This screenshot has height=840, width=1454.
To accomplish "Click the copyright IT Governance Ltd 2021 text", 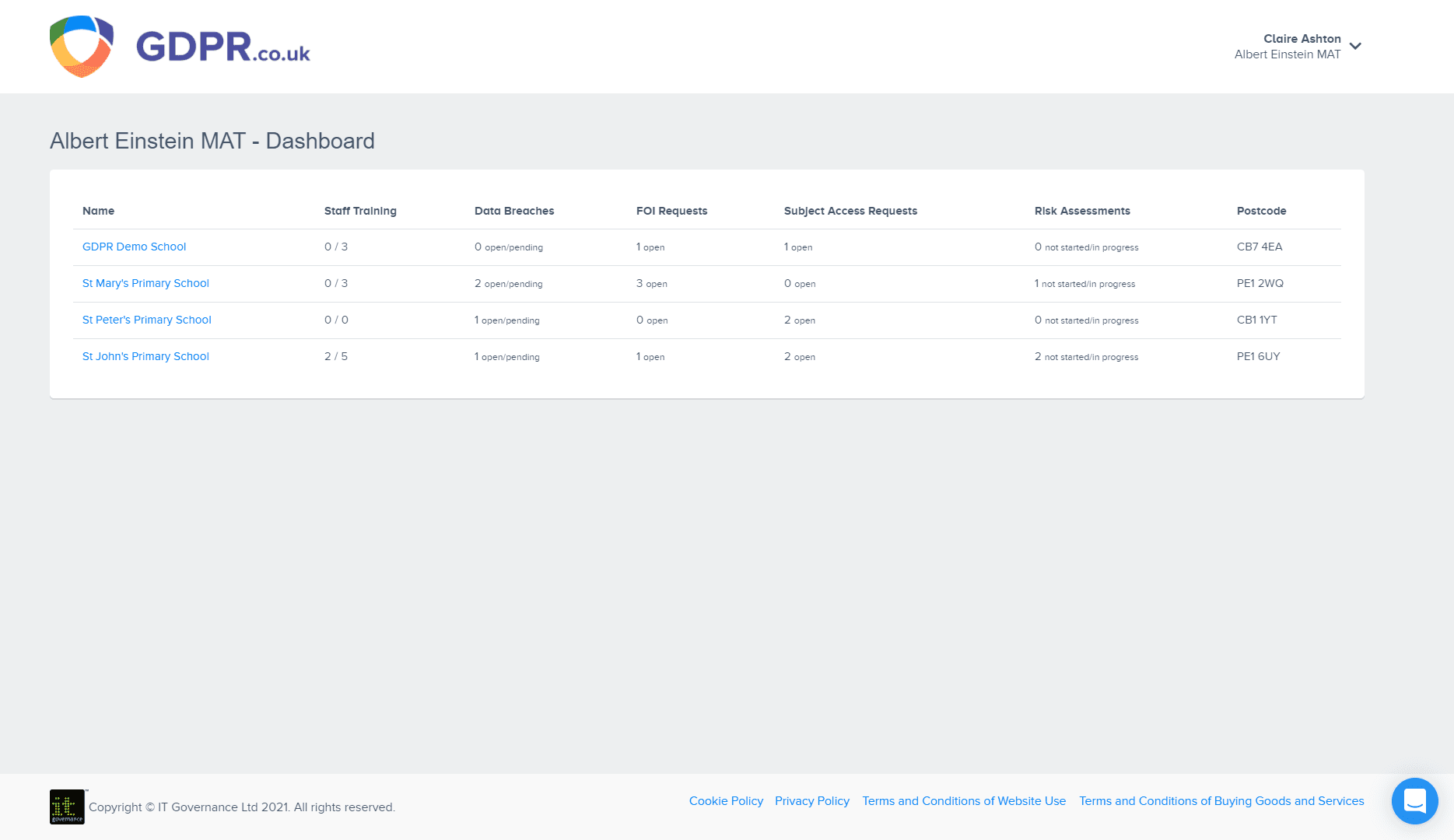I will coord(242,807).
